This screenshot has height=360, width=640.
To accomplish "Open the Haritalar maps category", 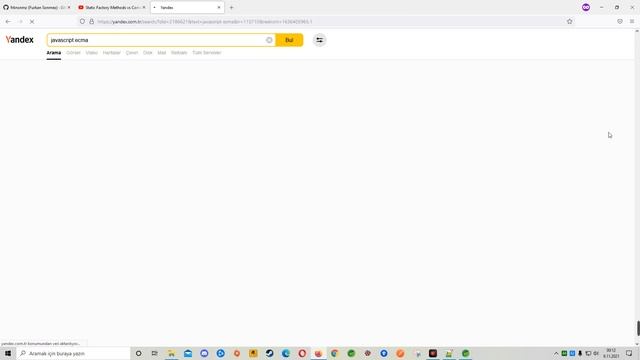I will point(111,53).
